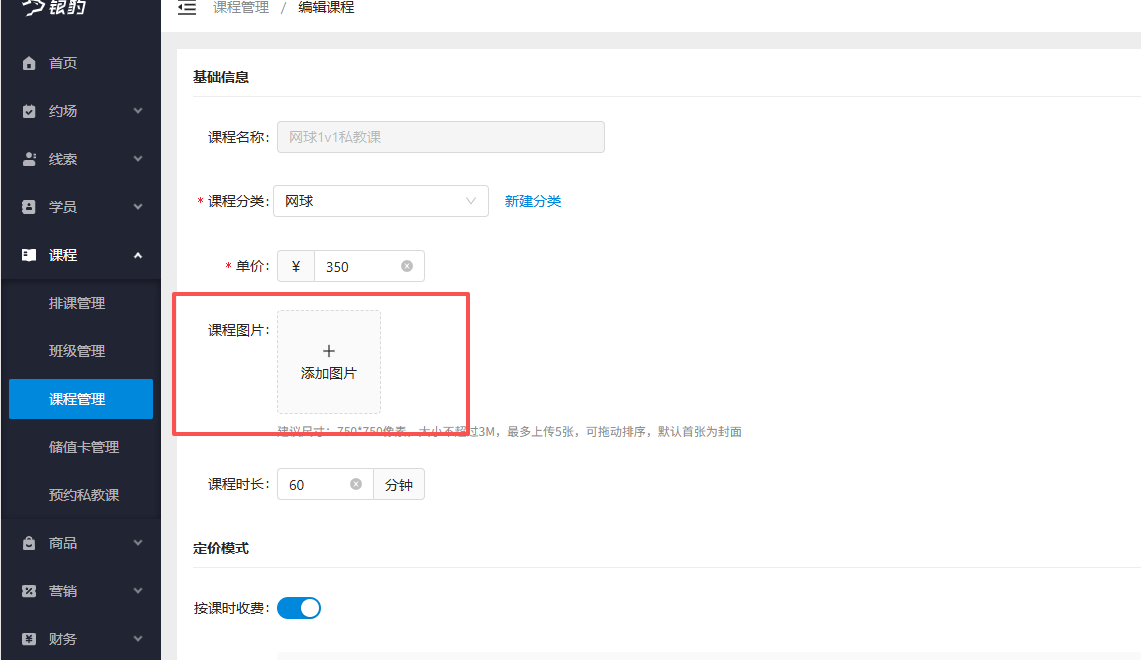
Task: Click the 添加图片 upload area
Action: click(328, 360)
